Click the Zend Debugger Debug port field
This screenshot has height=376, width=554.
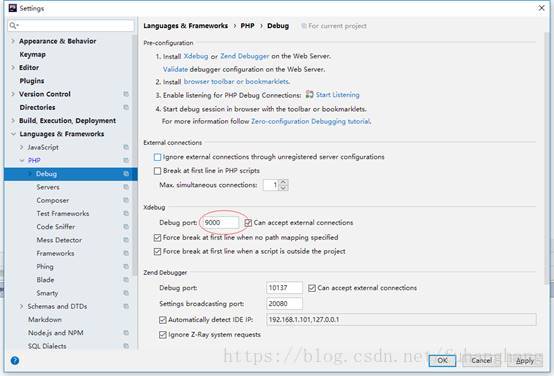point(284,288)
